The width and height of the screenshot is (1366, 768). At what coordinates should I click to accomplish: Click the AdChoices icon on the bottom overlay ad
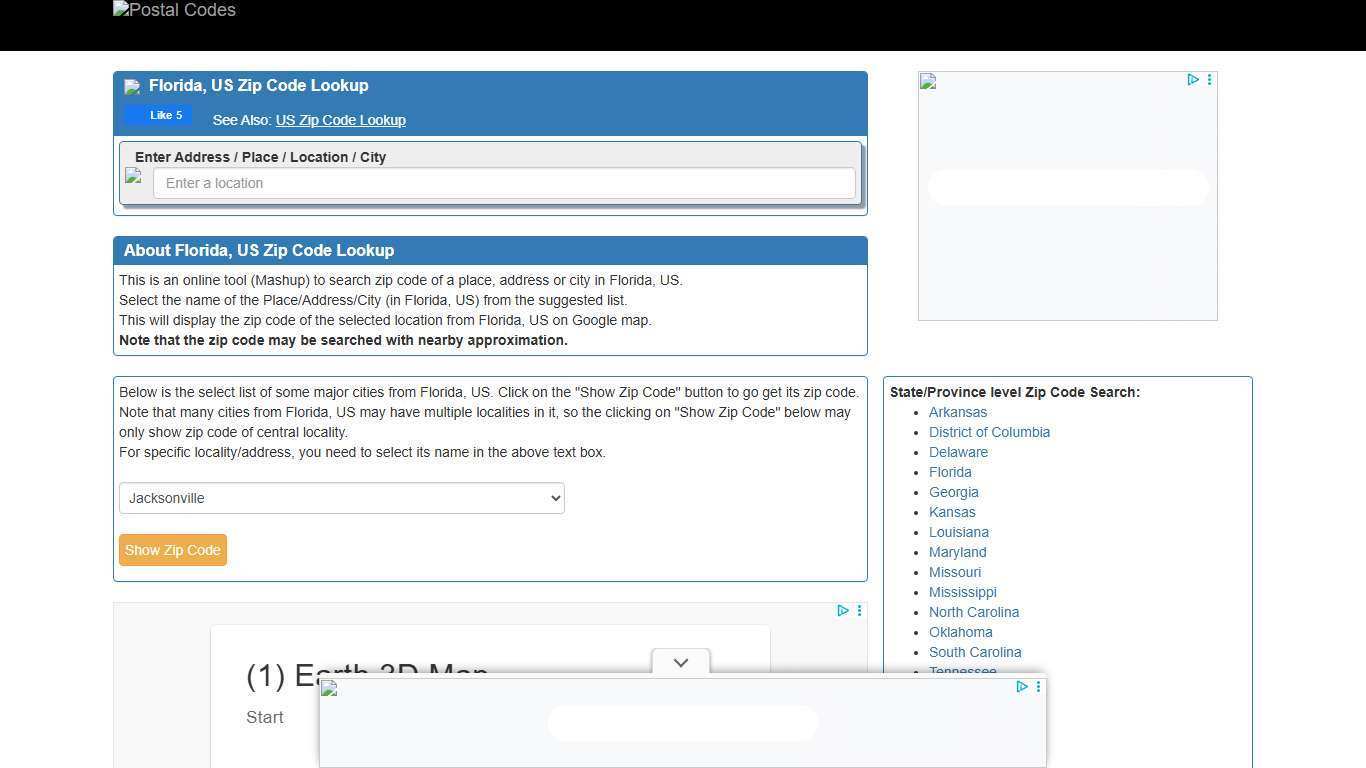pyautogui.click(x=1021, y=687)
